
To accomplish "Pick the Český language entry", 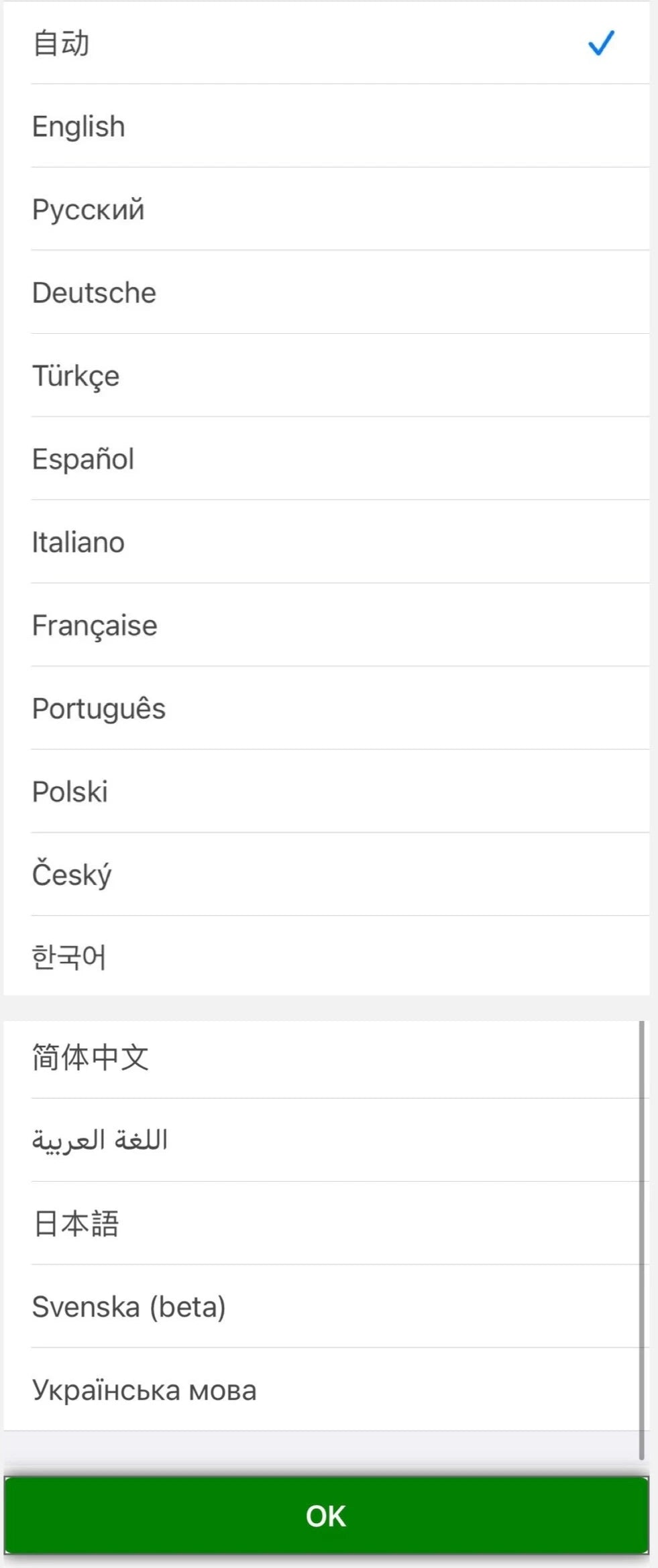I will click(72, 875).
